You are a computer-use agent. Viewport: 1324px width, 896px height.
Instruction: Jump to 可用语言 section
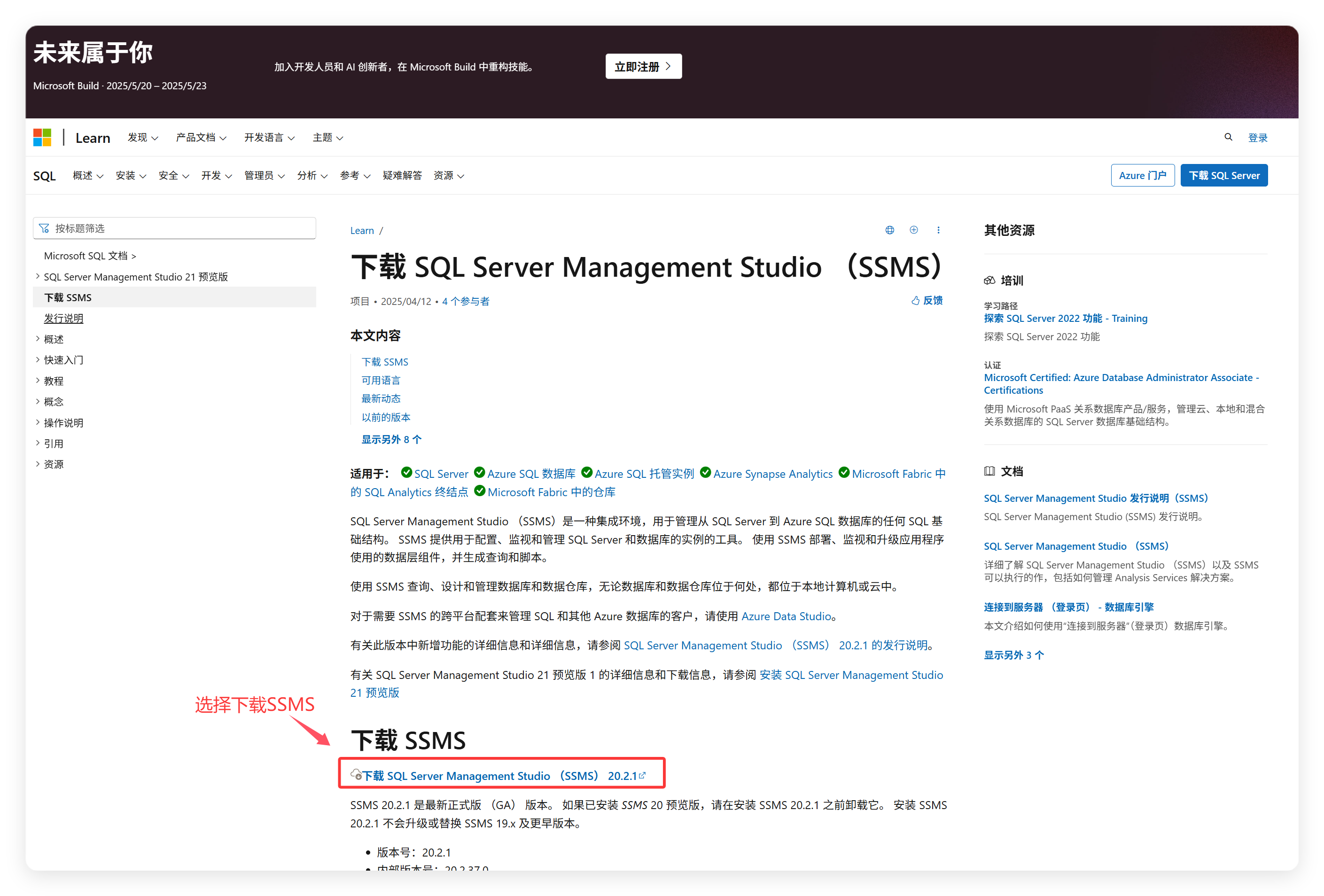[x=381, y=380]
